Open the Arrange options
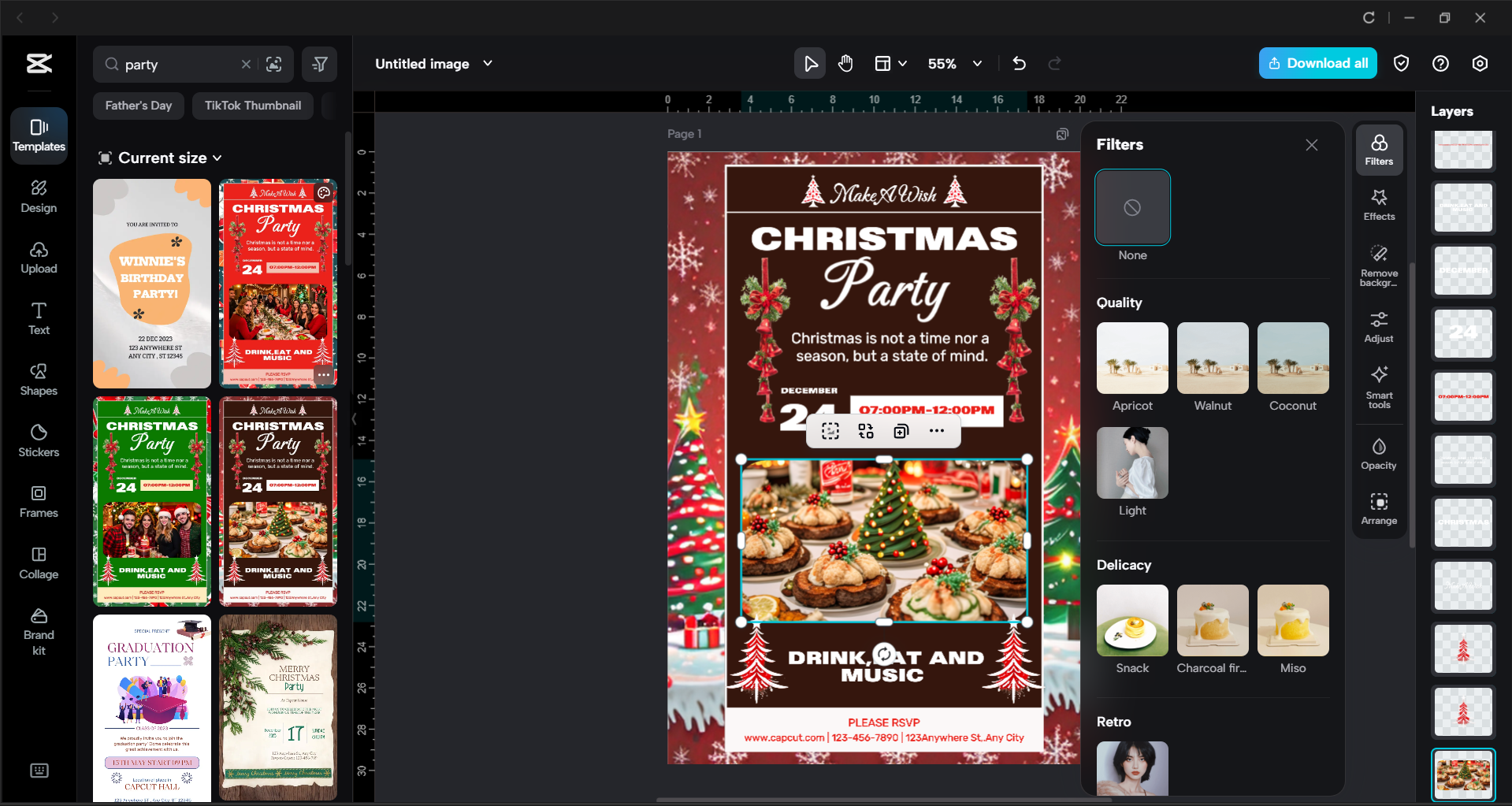 click(x=1378, y=508)
